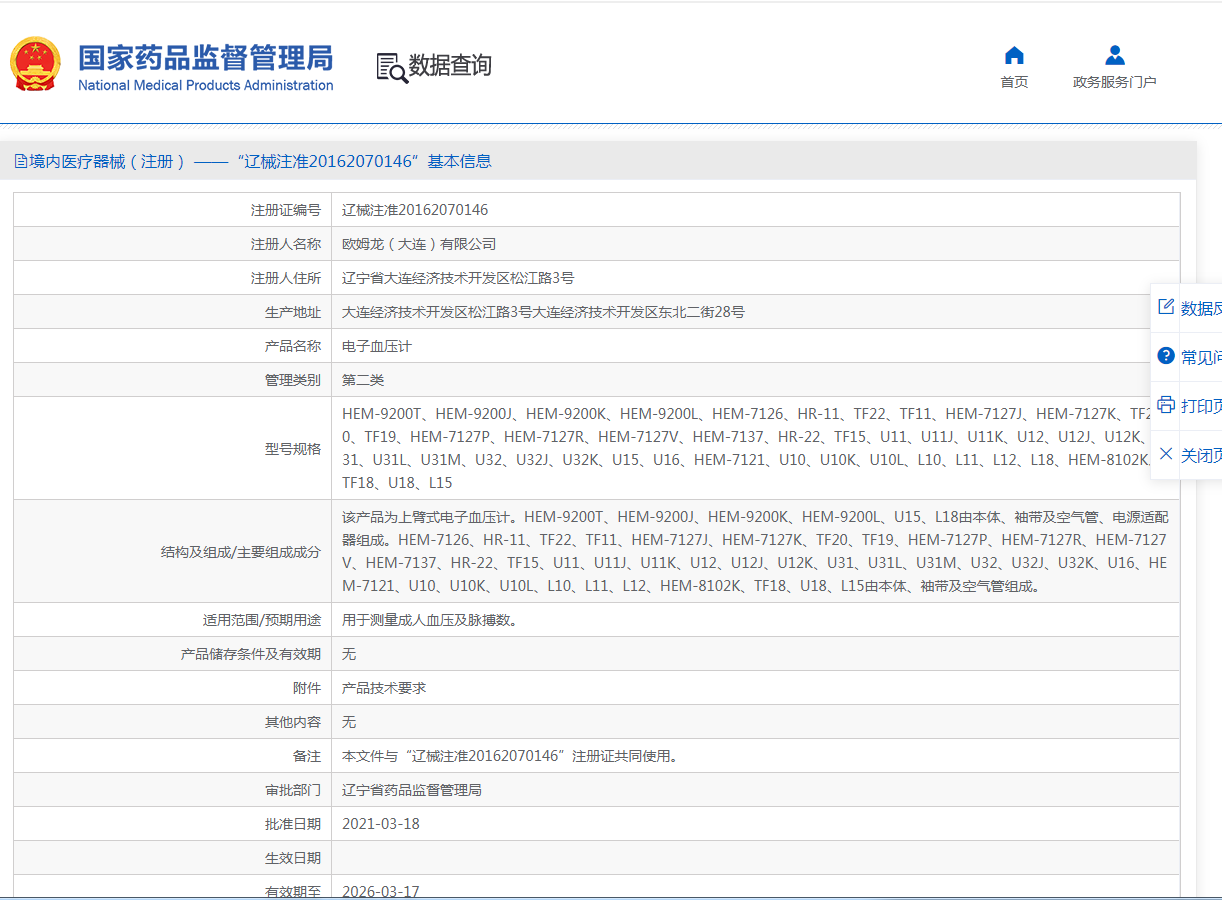The width and height of the screenshot is (1222, 900).
Task: Click the 注册人住所 row label
Action: pyautogui.click(x=286, y=278)
